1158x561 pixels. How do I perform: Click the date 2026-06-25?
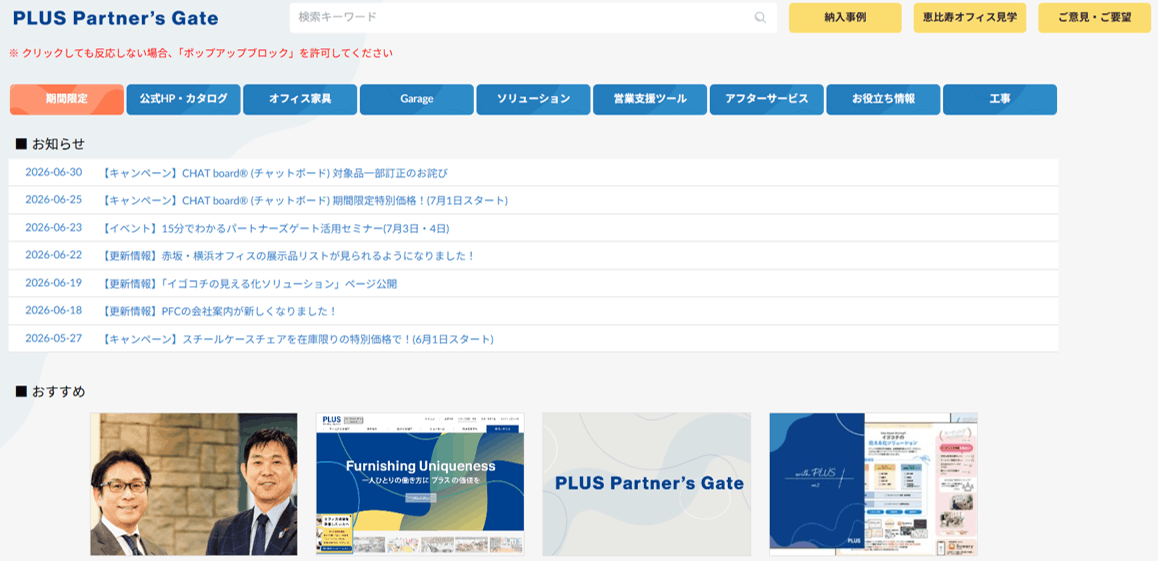tap(53, 199)
